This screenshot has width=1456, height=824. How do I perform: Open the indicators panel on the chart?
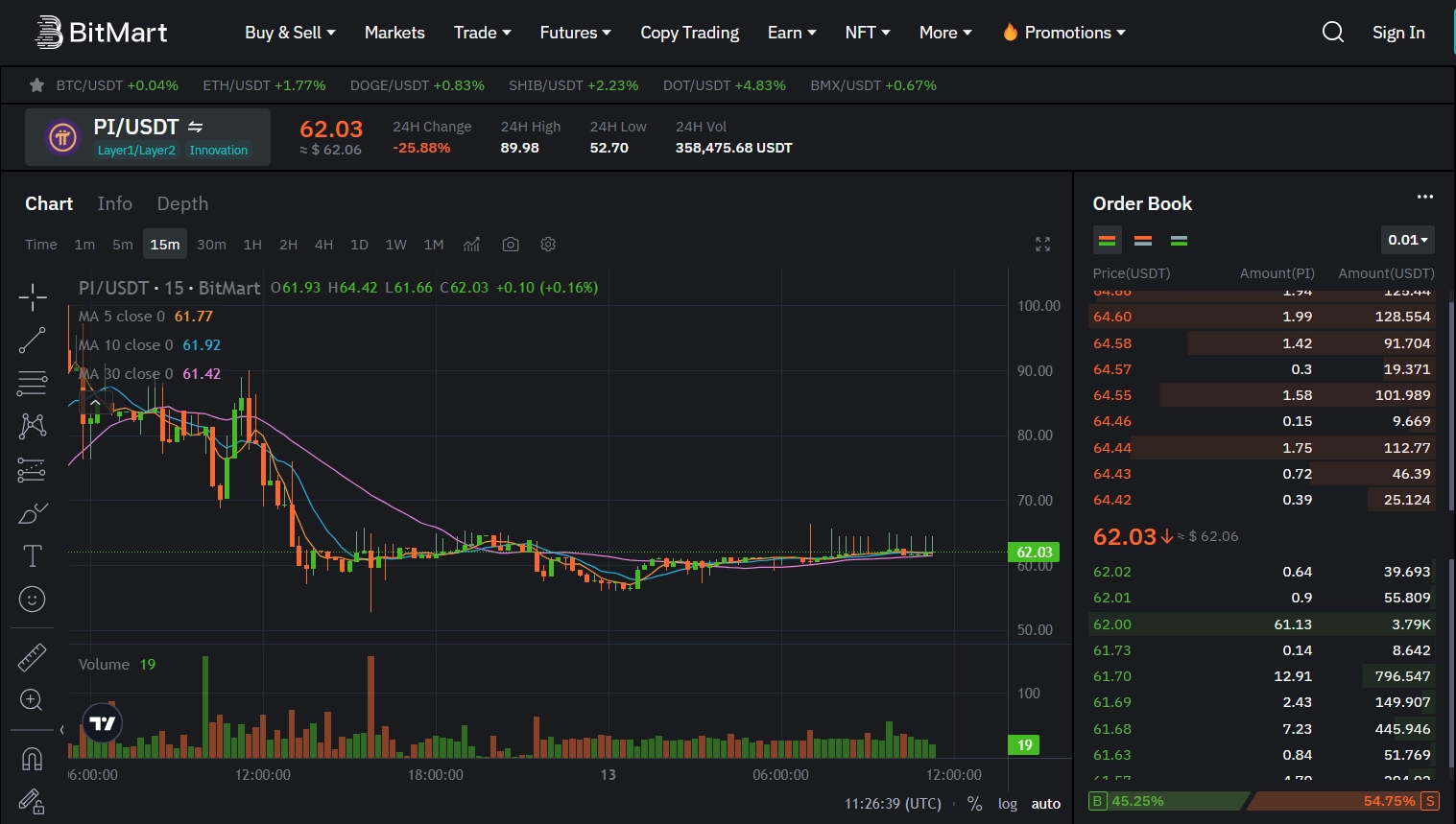pos(471,244)
